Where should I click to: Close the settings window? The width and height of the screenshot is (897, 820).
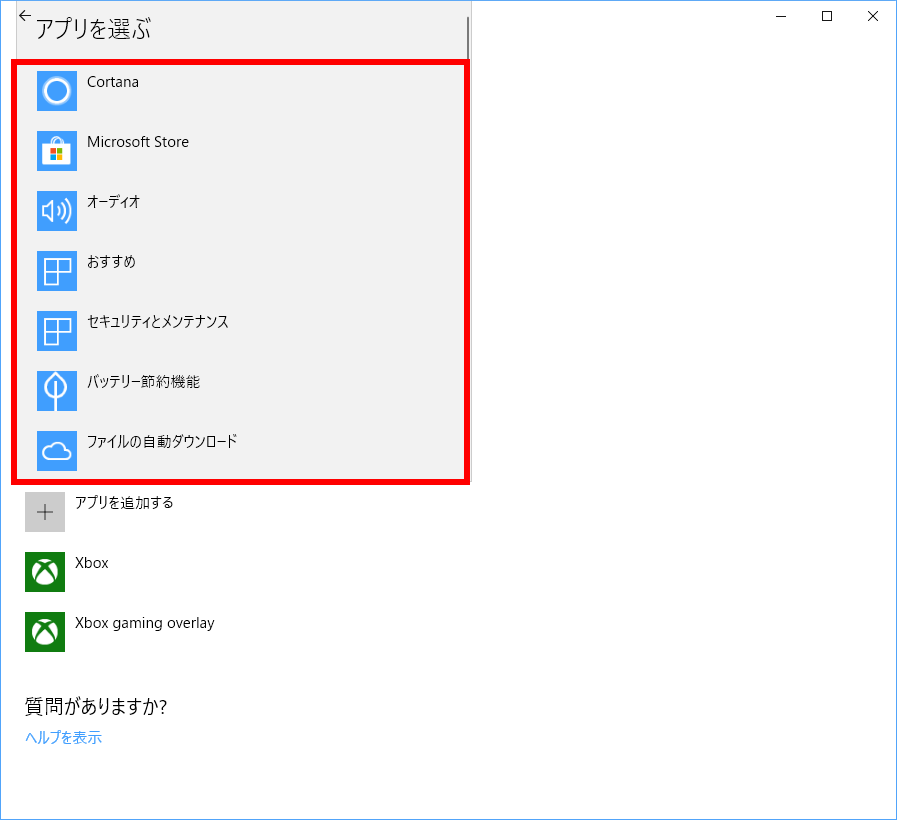pyautogui.click(x=872, y=16)
